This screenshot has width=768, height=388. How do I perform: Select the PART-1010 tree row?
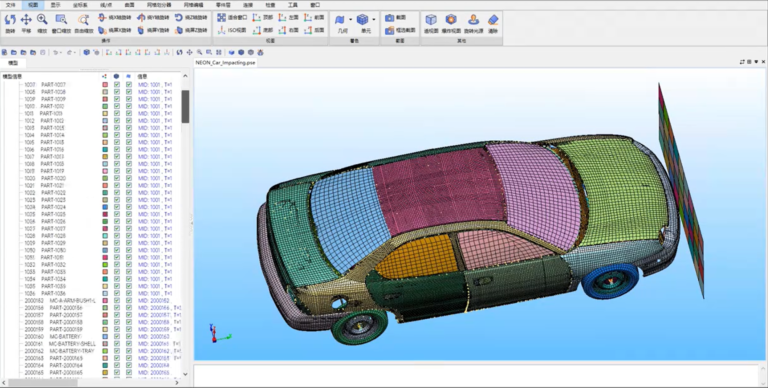44,106
